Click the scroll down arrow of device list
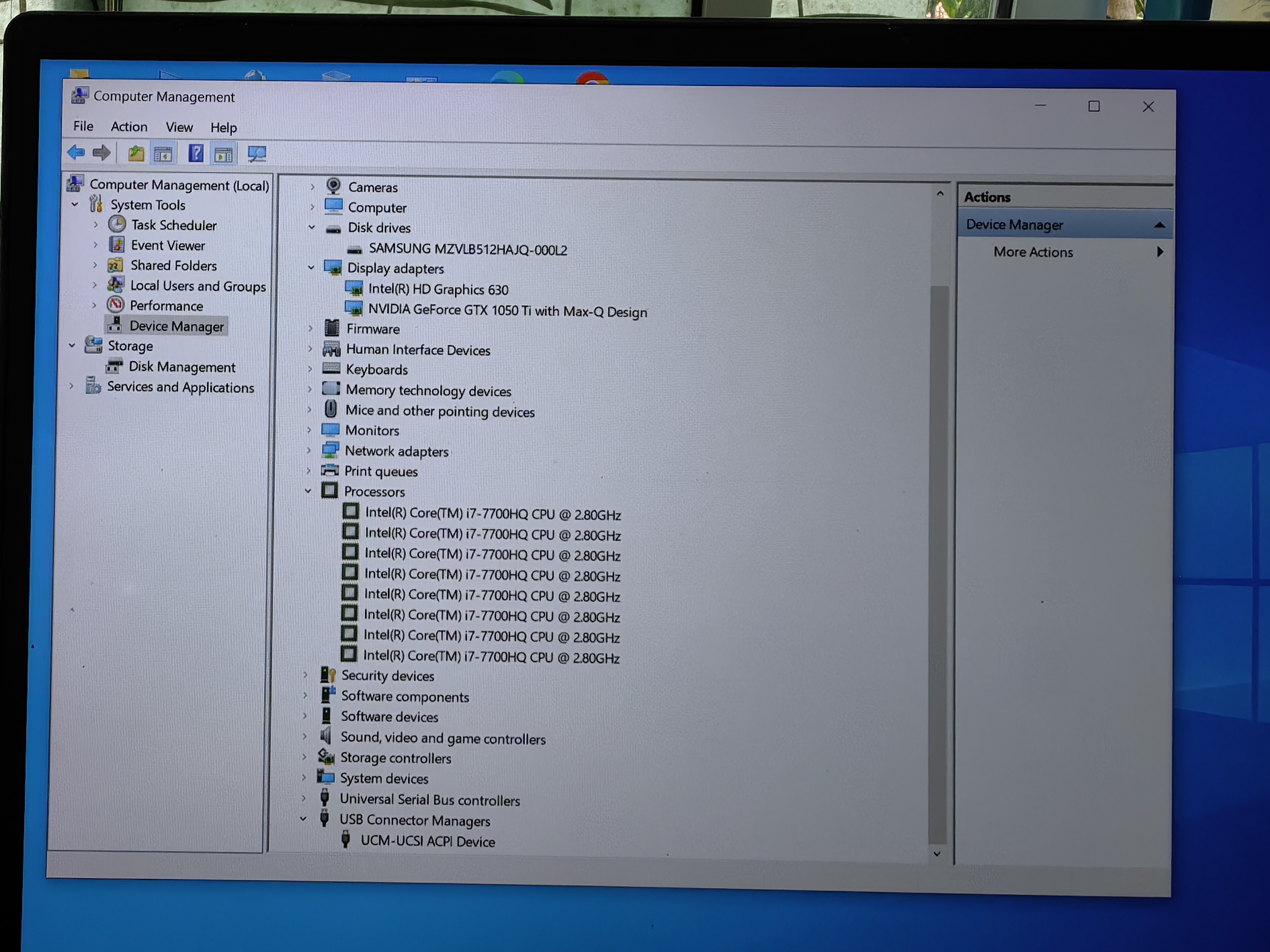This screenshot has width=1270, height=952. point(936,854)
